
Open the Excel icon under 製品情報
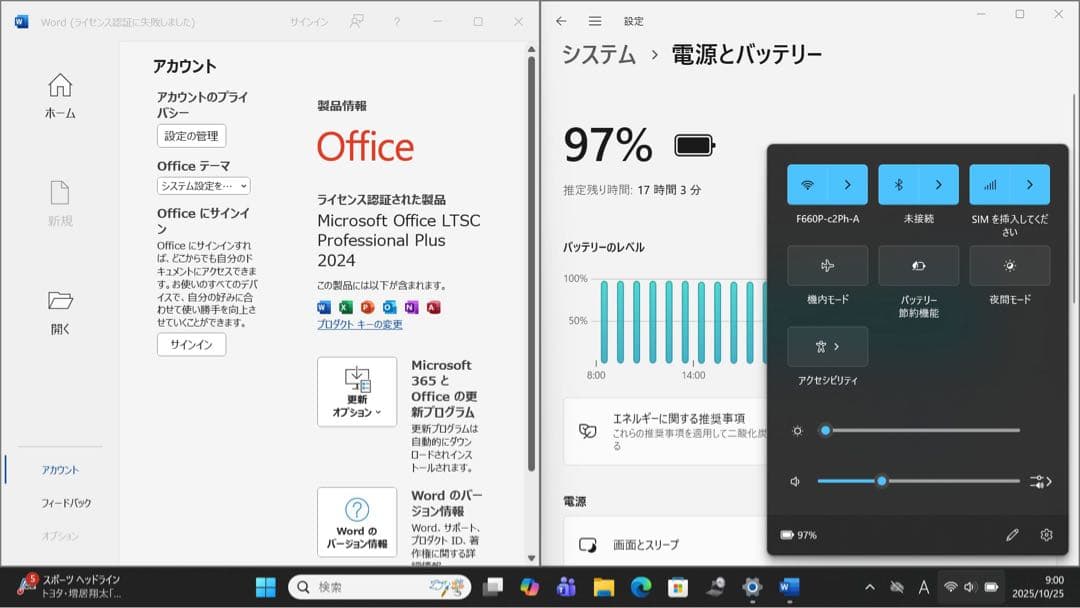(x=345, y=307)
